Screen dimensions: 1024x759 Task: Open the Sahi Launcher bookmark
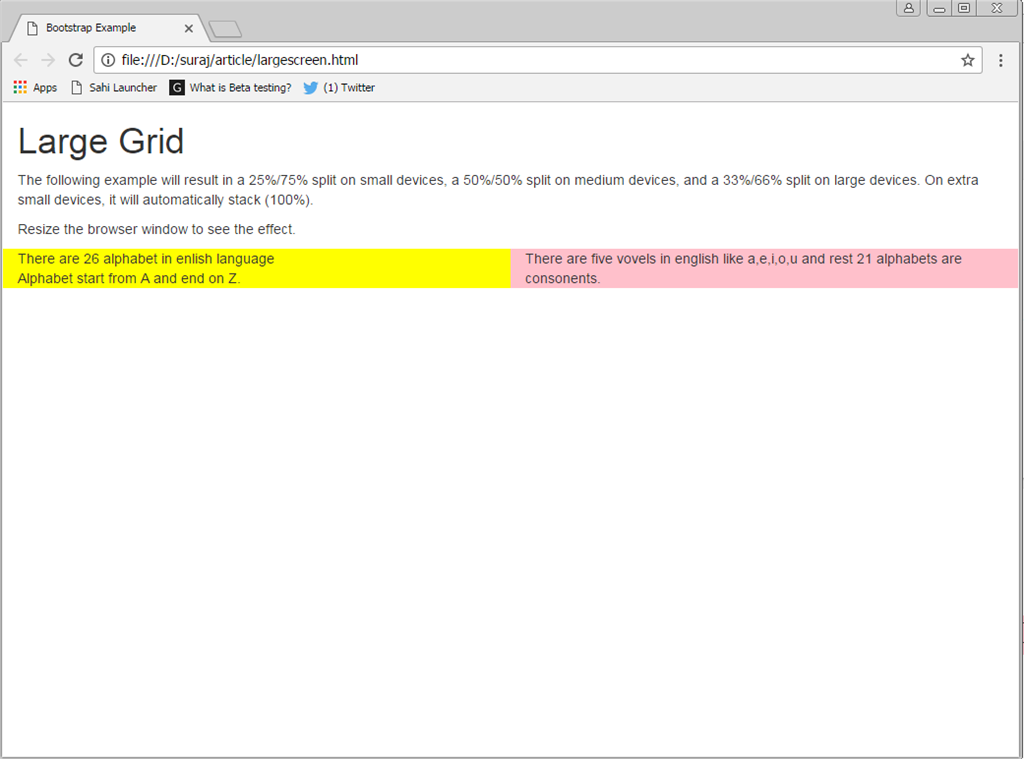(x=114, y=88)
